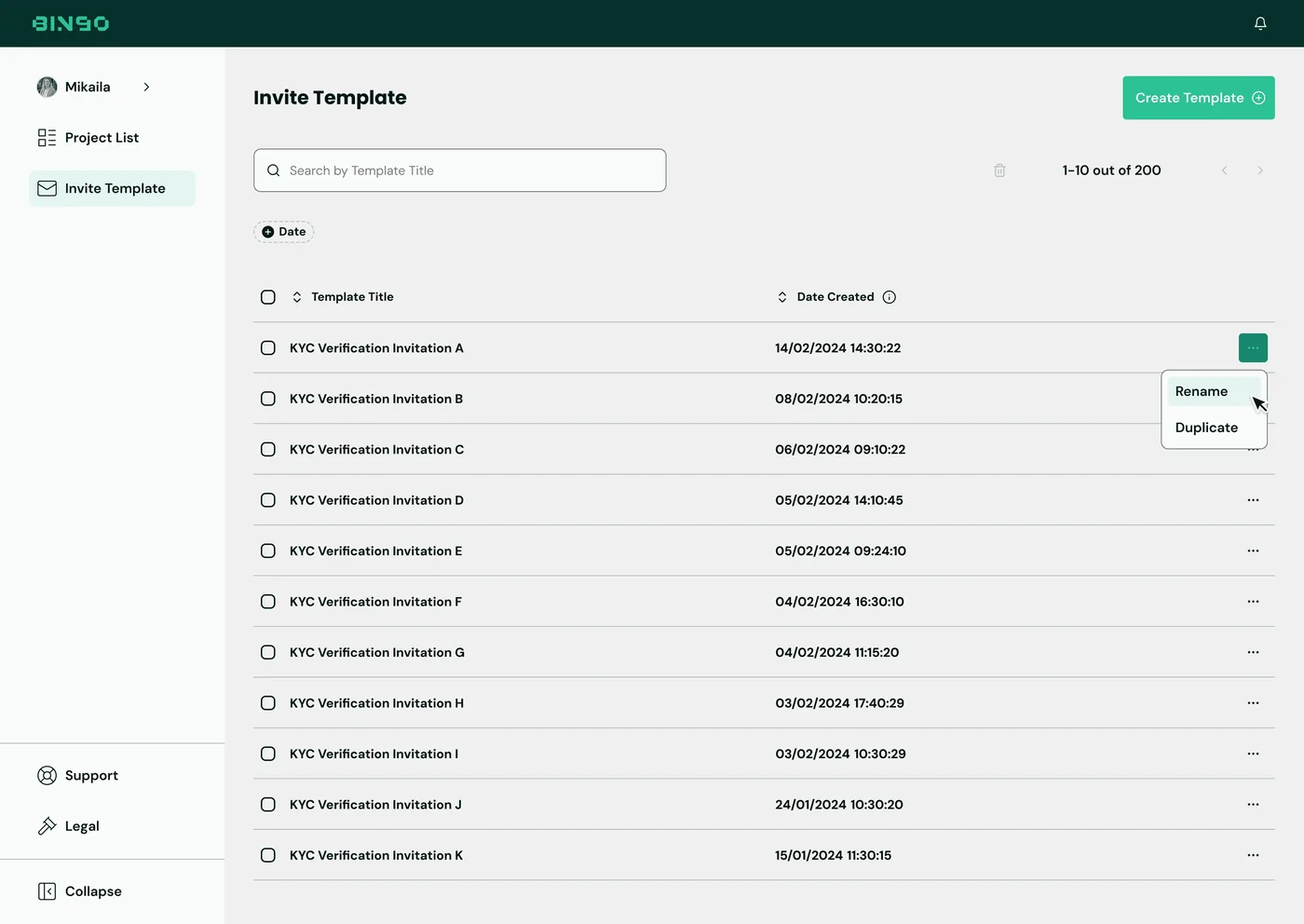Select Invite Template sidebar item

pos(112,188)
